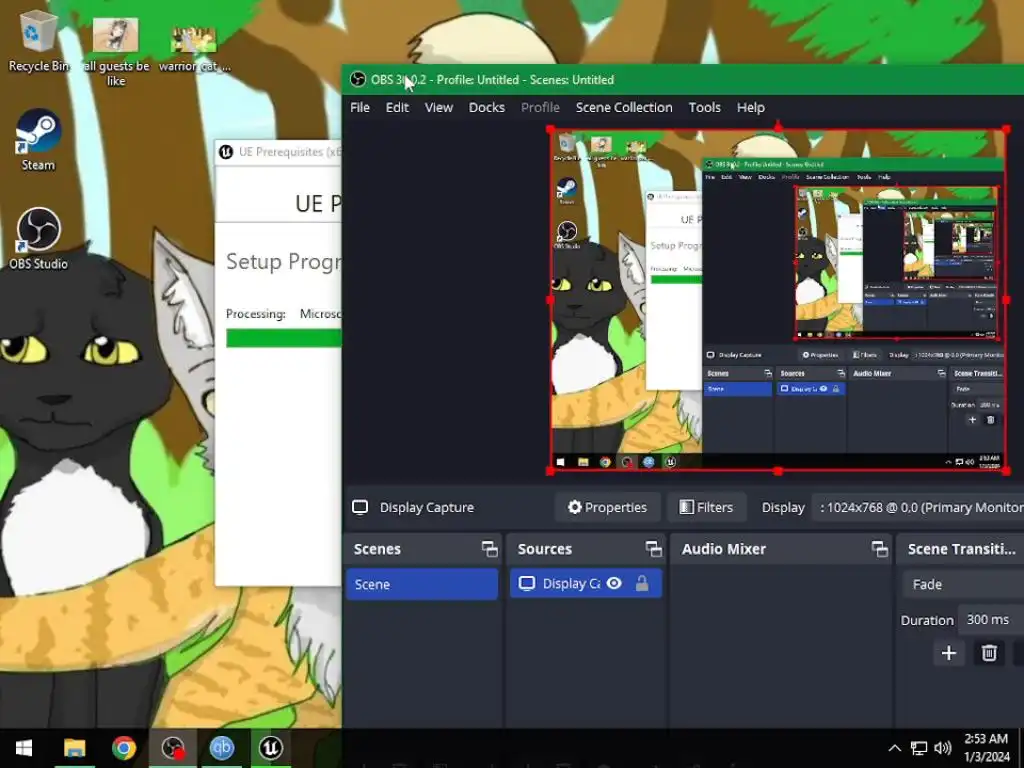Remove transition with the trash icon

[989, 653]
